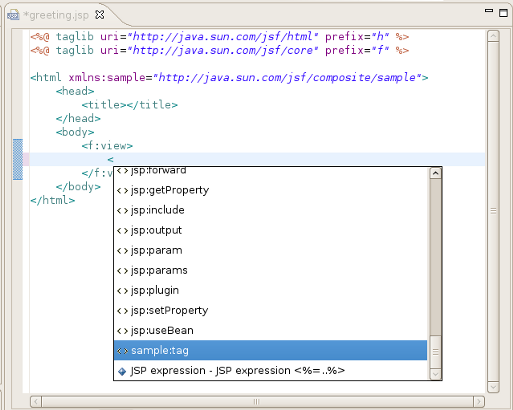The height and width of the screenshot is (410, 513).
Task: Click the JSP file icon on greeting.jsp tab
Action: (x=13, y=15)
